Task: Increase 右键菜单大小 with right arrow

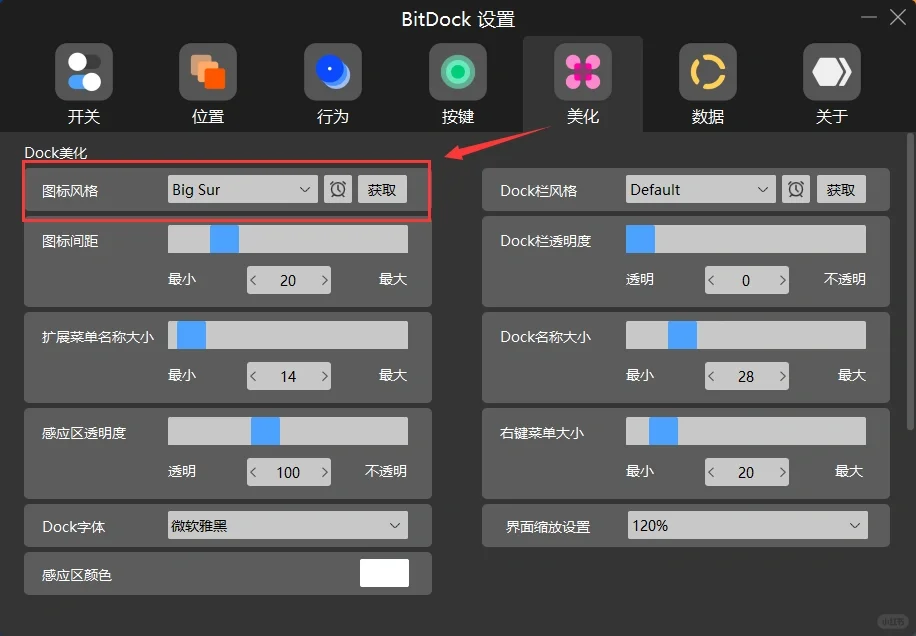Action: pos(782,472)
